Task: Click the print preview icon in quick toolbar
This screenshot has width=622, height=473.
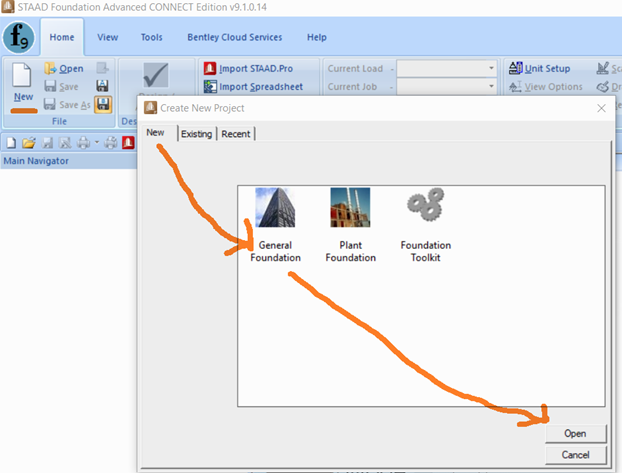Action: click(x=111, y=142)
